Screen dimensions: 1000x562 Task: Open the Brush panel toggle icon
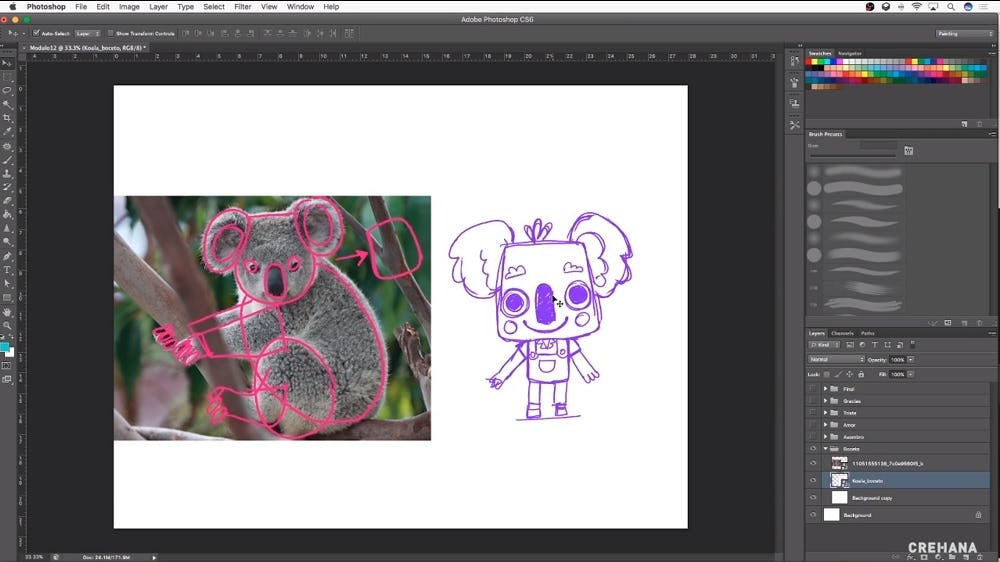(908, 151)
